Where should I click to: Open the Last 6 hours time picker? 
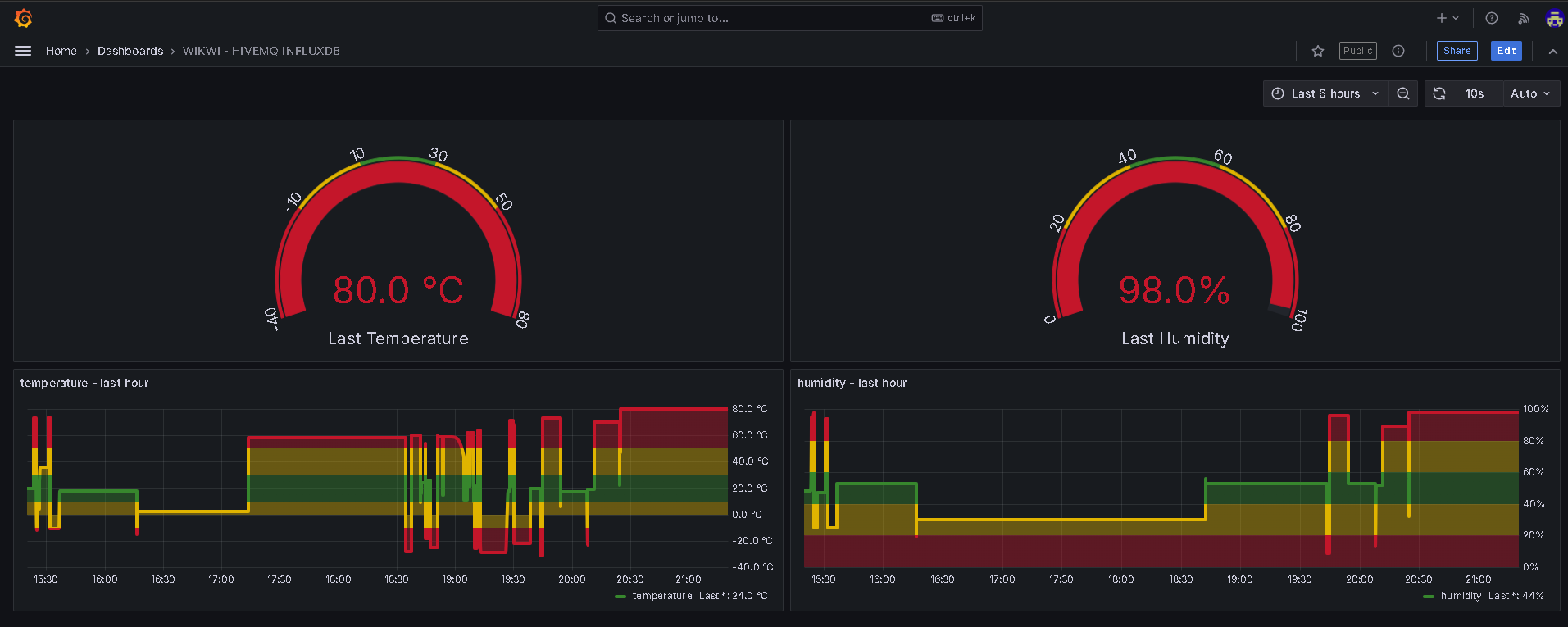(1326, 93)
